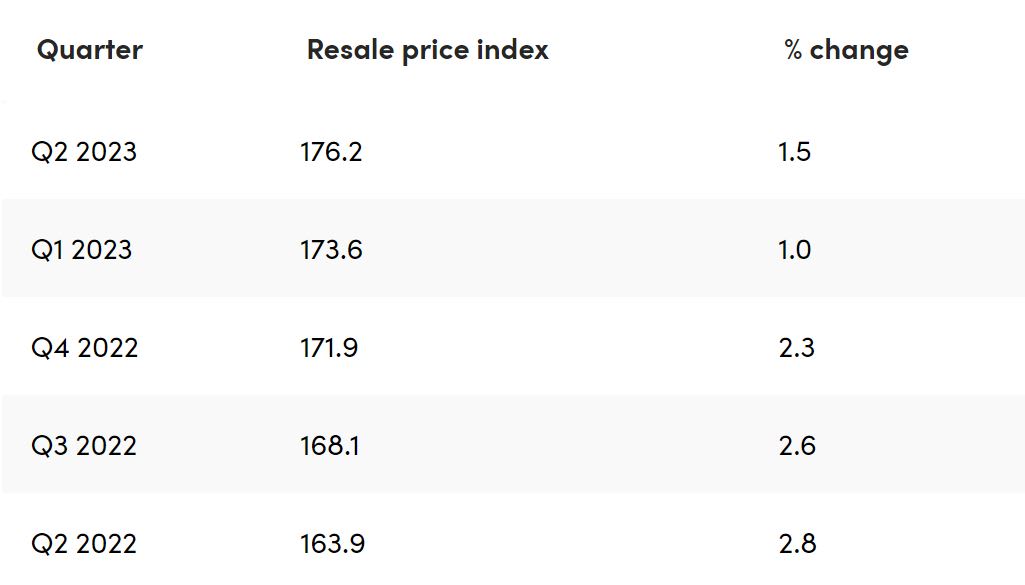Select the Q2 2022 quarter cell
This screenshot has width=1025, height=585.
(x=84, y=544)
